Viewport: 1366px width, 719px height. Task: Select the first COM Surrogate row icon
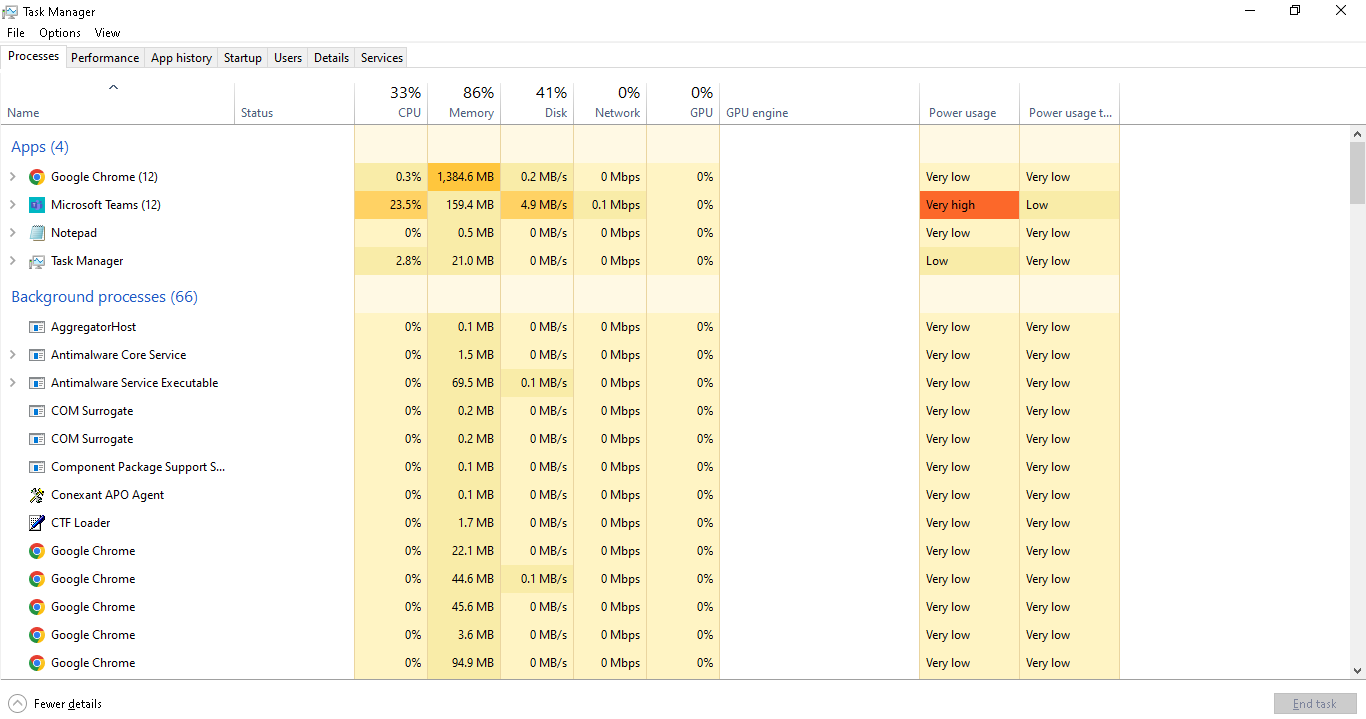[37, 411]
